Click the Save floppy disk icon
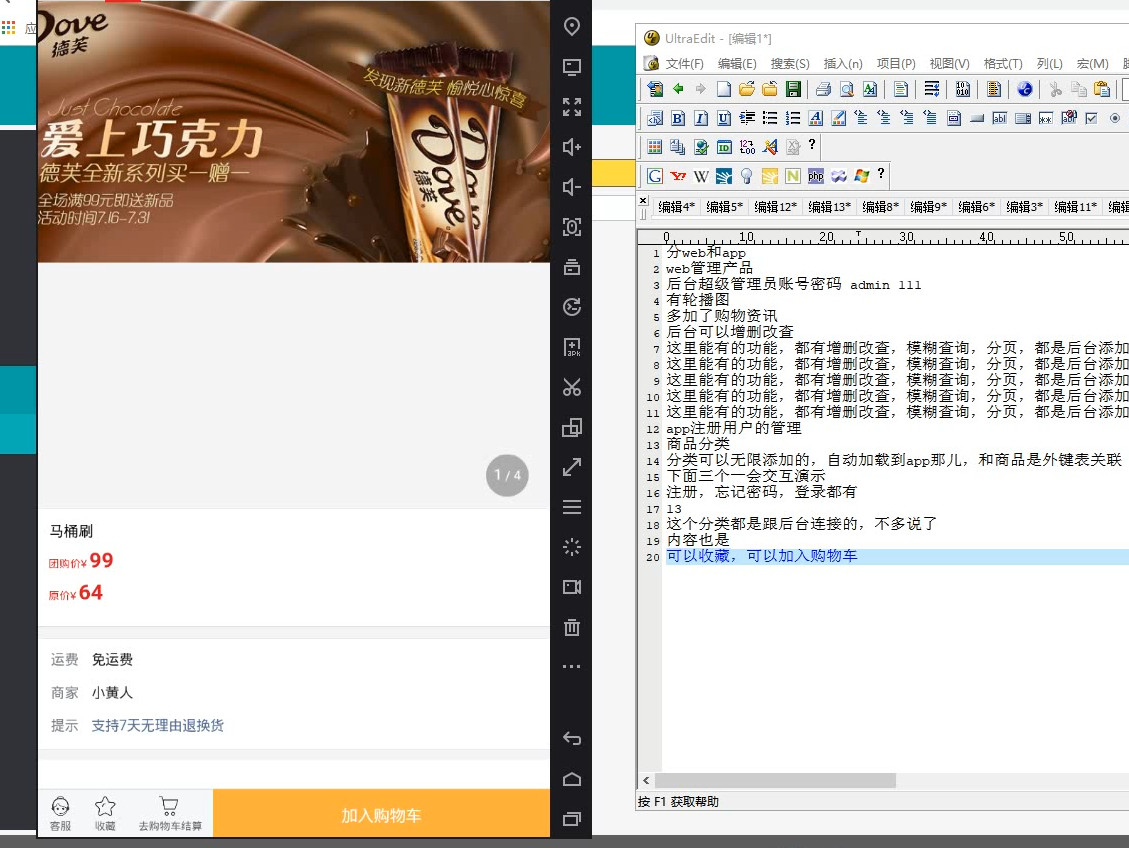The width and height of the screenshot is (1129, 848). 793,89
